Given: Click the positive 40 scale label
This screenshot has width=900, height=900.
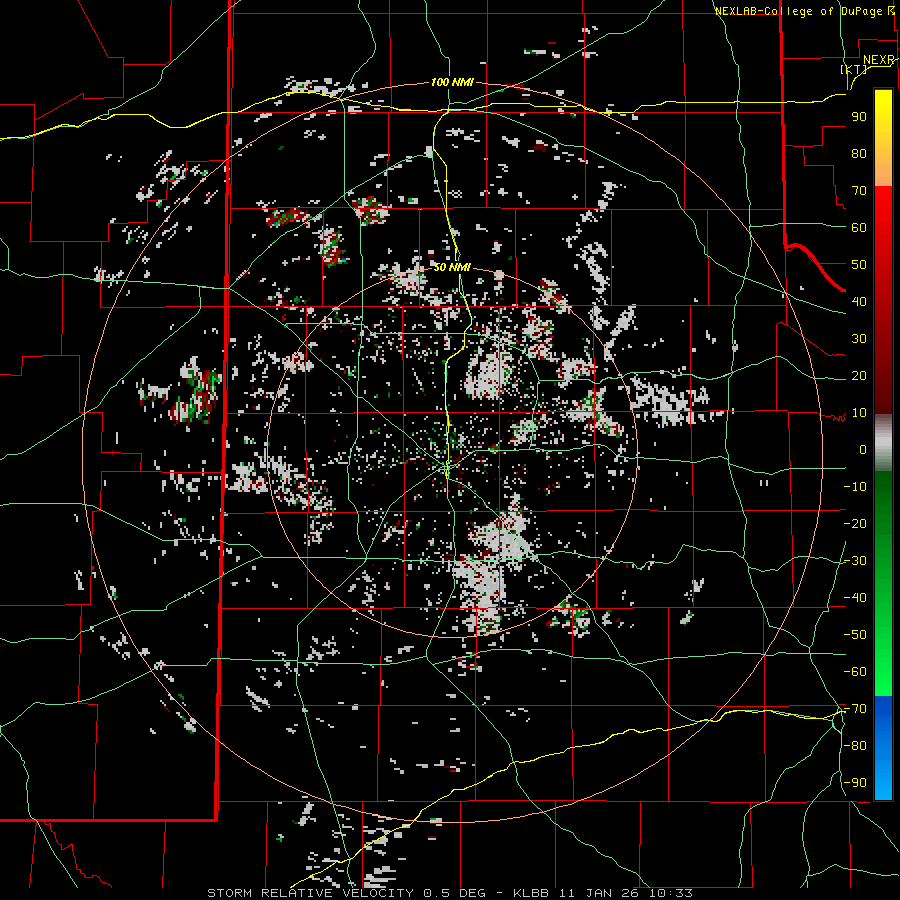Looking at the screenshot, I should [859, 302].
